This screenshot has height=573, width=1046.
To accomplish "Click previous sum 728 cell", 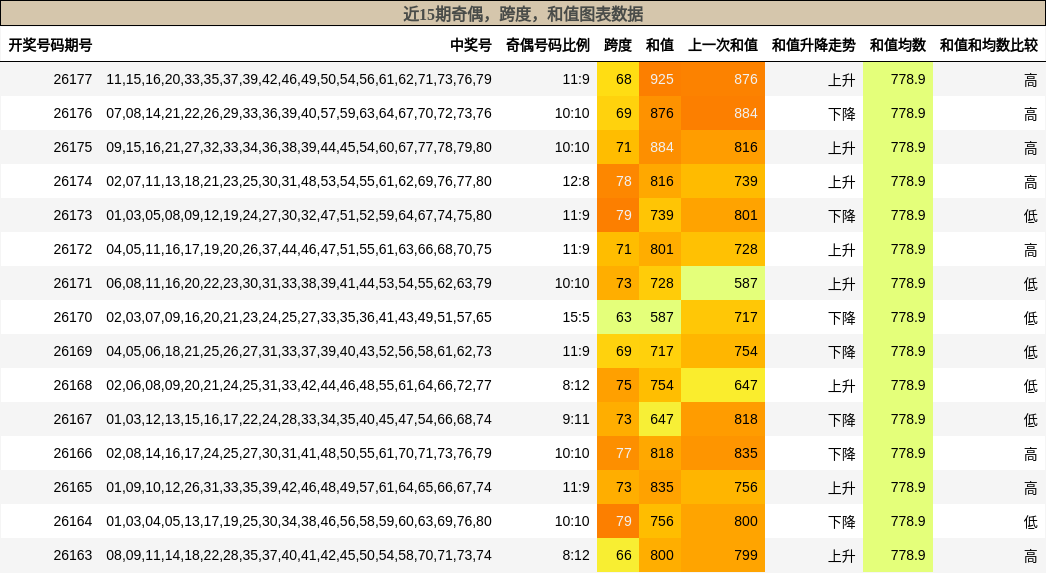I will point(723,249).
